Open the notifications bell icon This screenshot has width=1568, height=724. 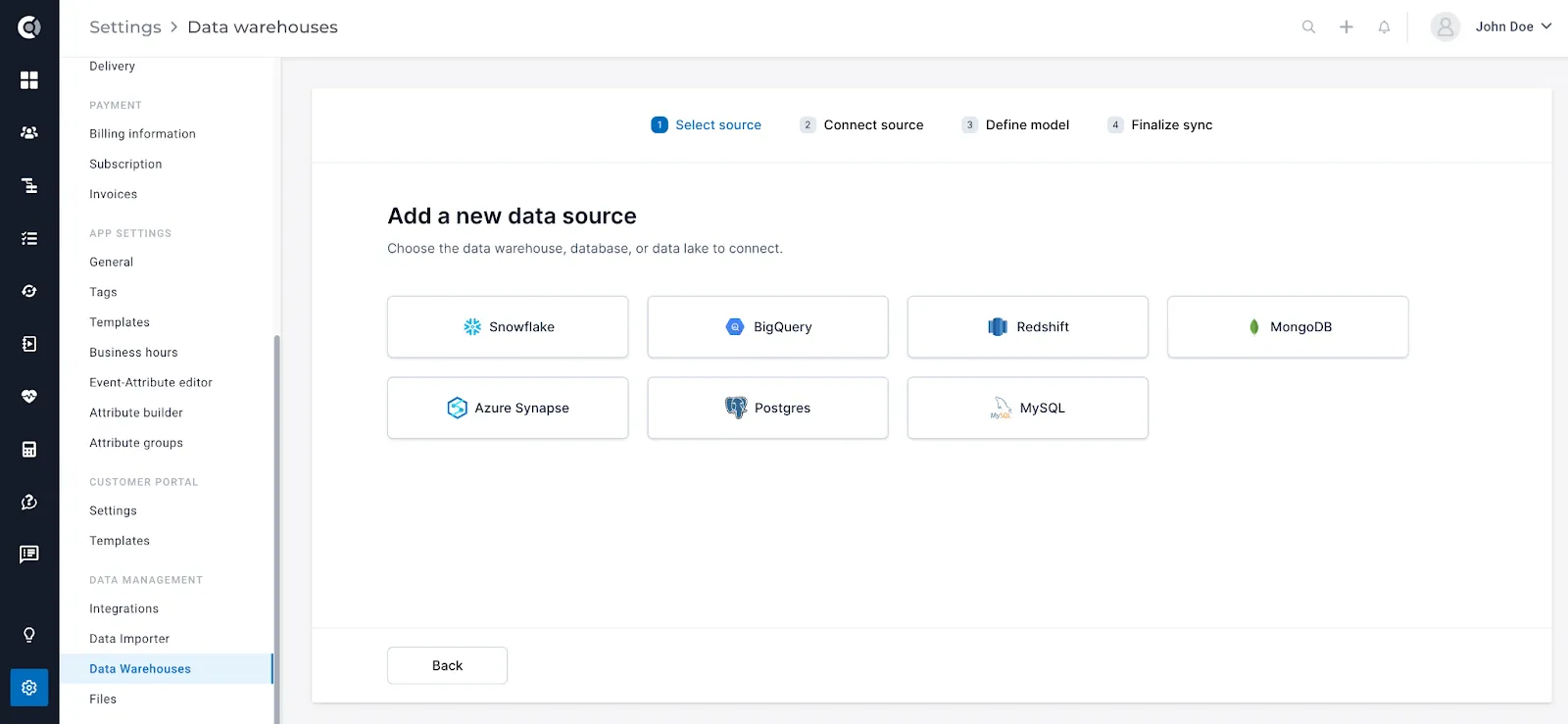[1384, 27]
